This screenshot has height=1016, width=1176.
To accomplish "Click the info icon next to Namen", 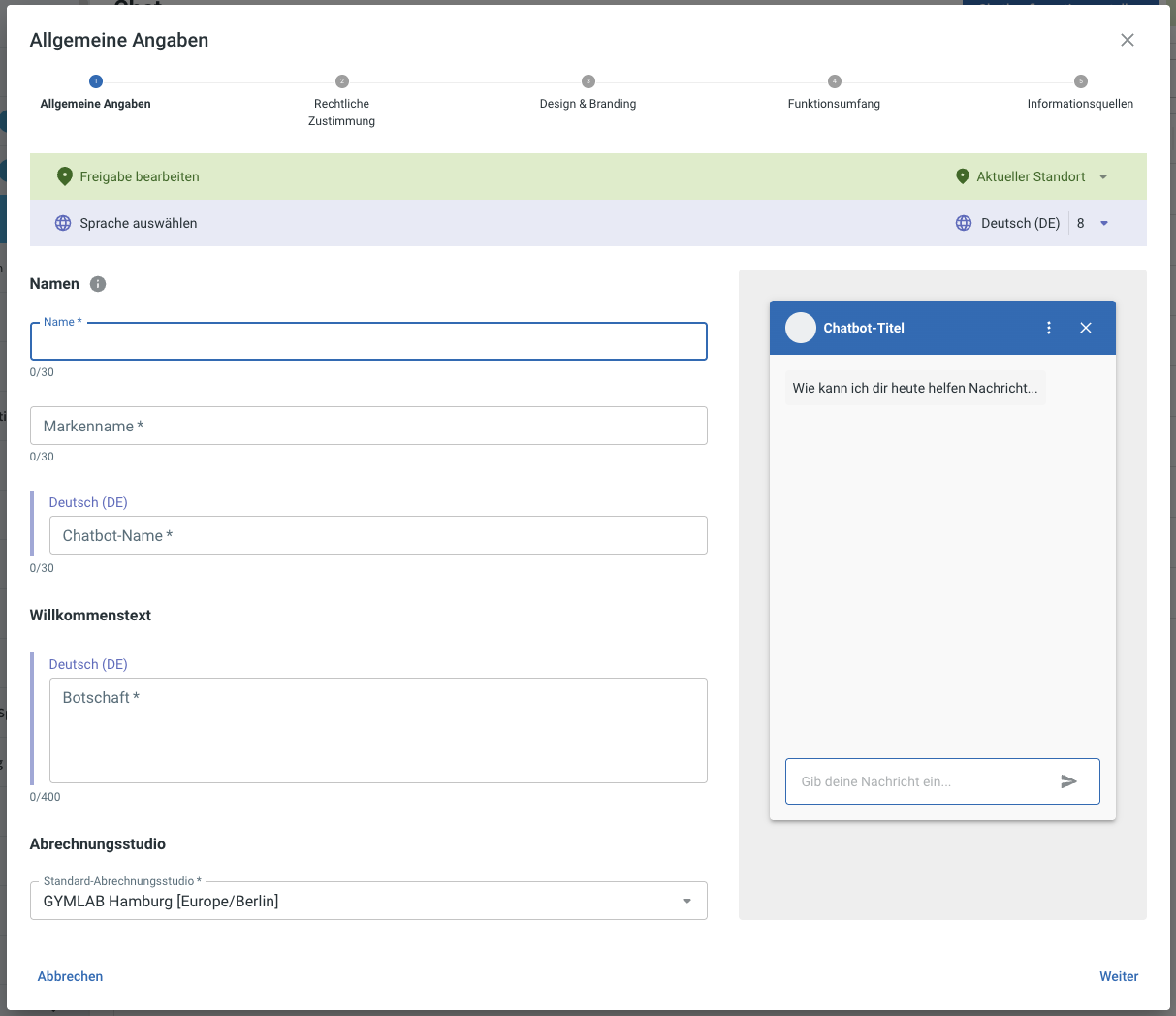I will (98, 284).
